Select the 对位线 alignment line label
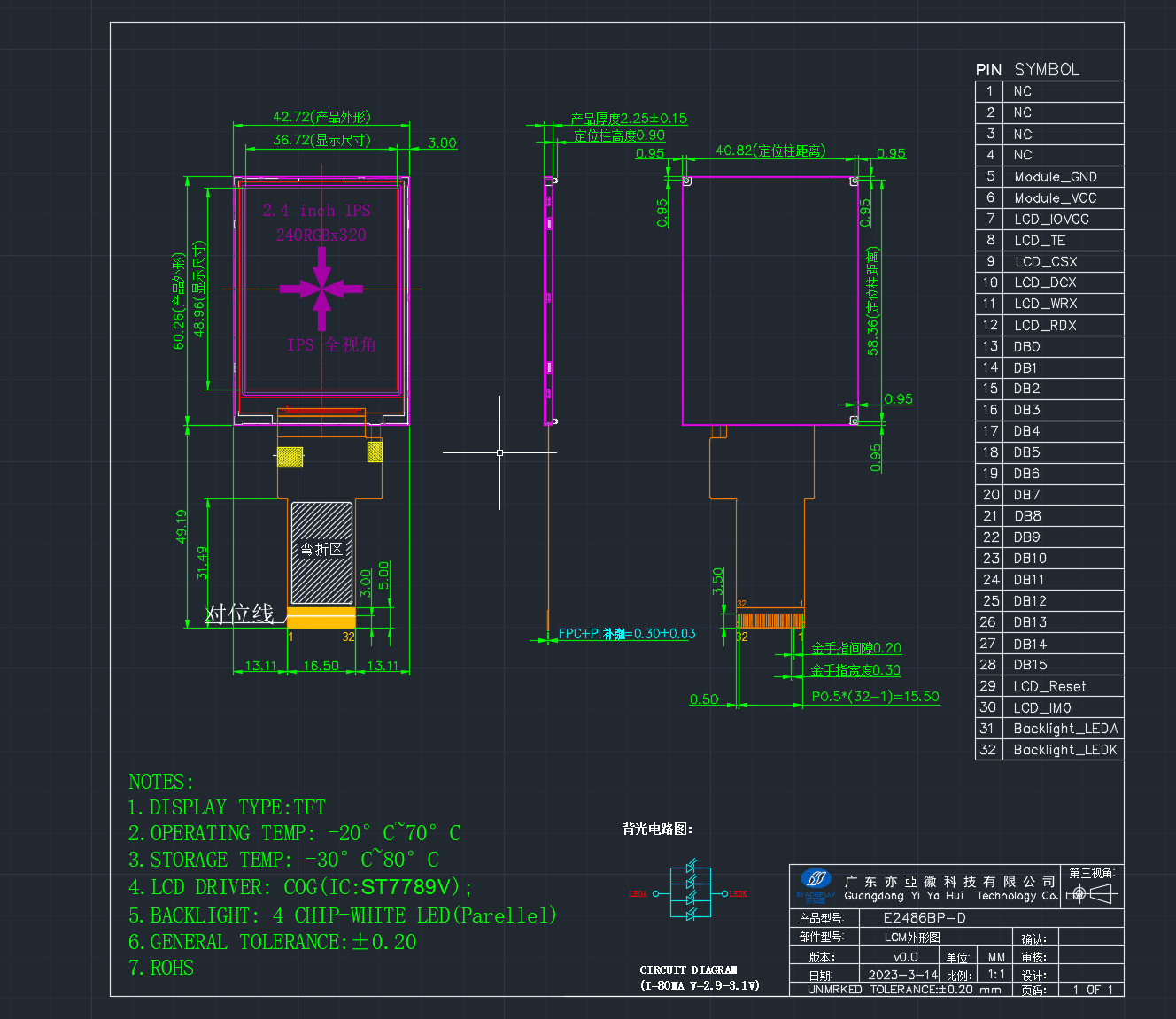 [x=239, y=614]
